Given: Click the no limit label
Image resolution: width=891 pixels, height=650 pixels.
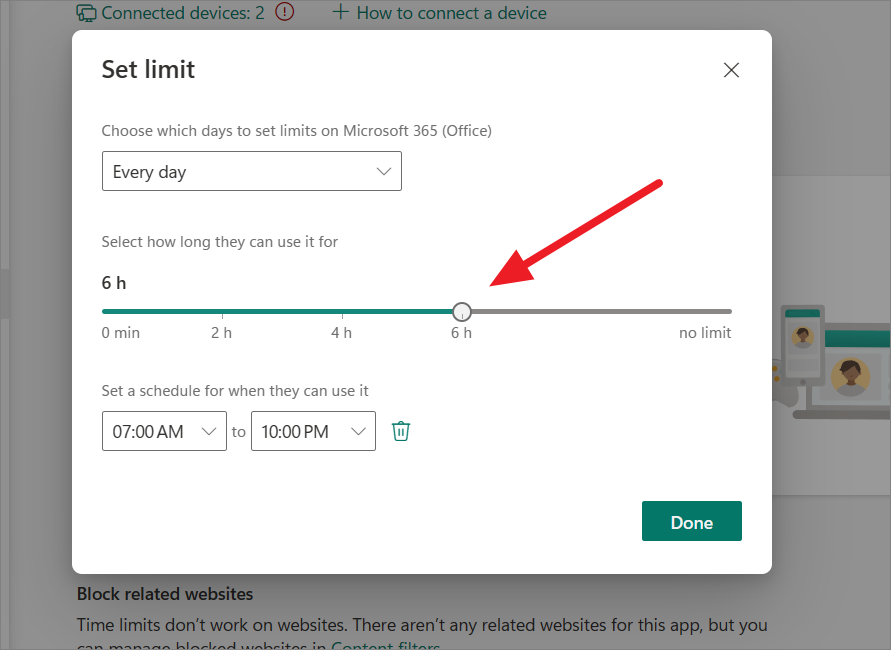Looking at the screenshot, I should (x=705, y=332).
